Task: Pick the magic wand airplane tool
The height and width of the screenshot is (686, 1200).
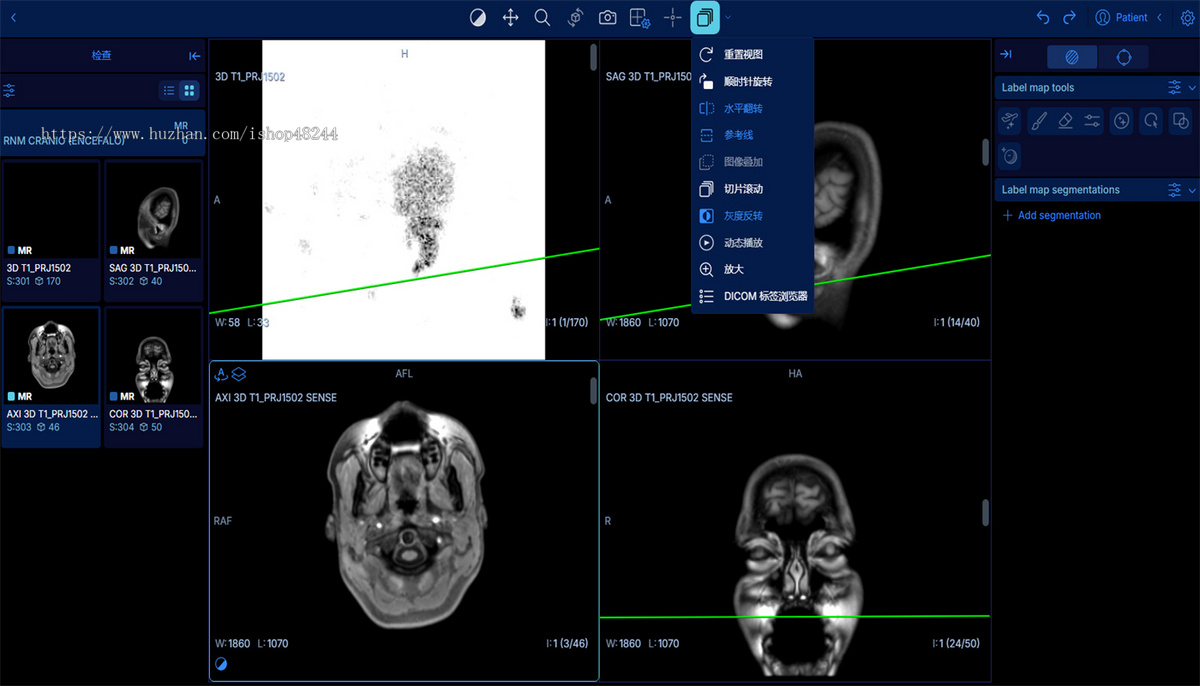Action: click(1010, 121)
